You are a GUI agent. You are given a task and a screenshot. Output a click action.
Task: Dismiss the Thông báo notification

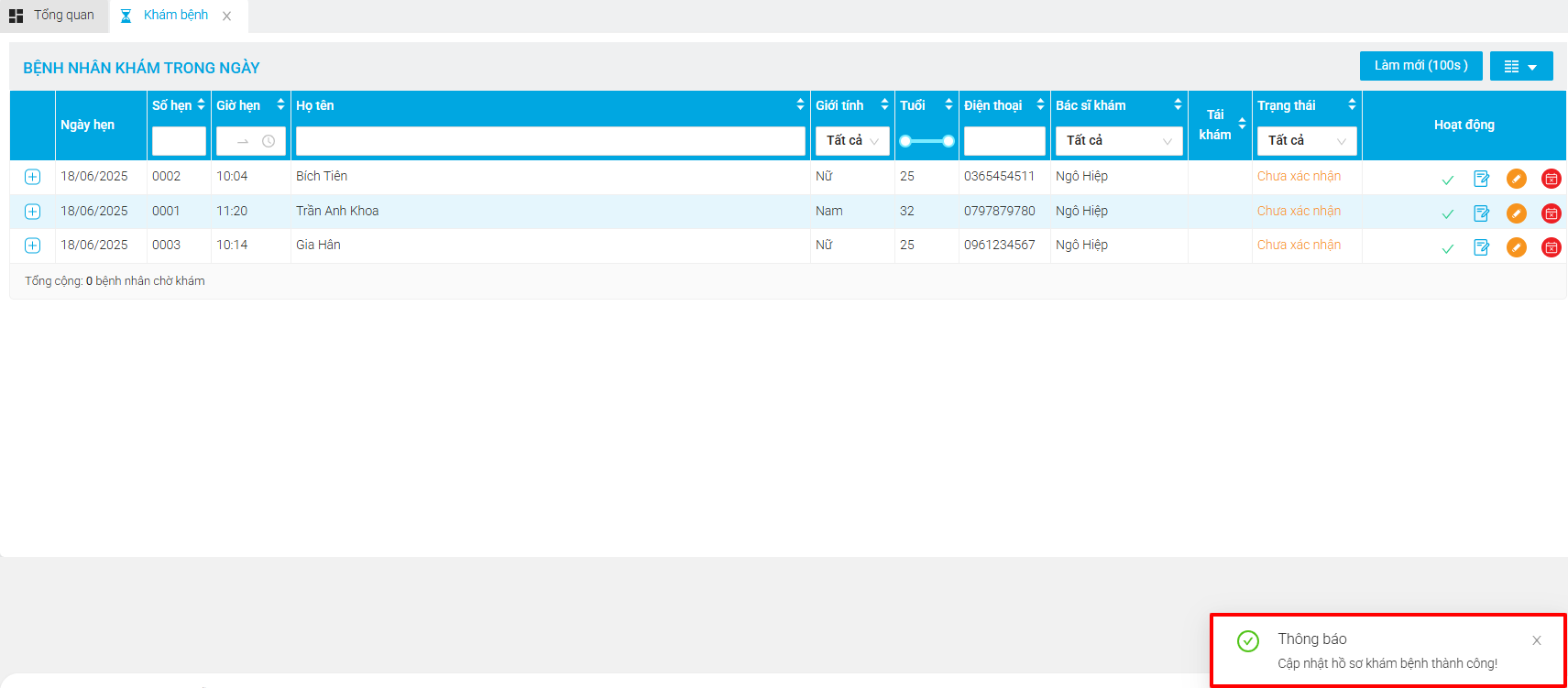point(1537,640)
